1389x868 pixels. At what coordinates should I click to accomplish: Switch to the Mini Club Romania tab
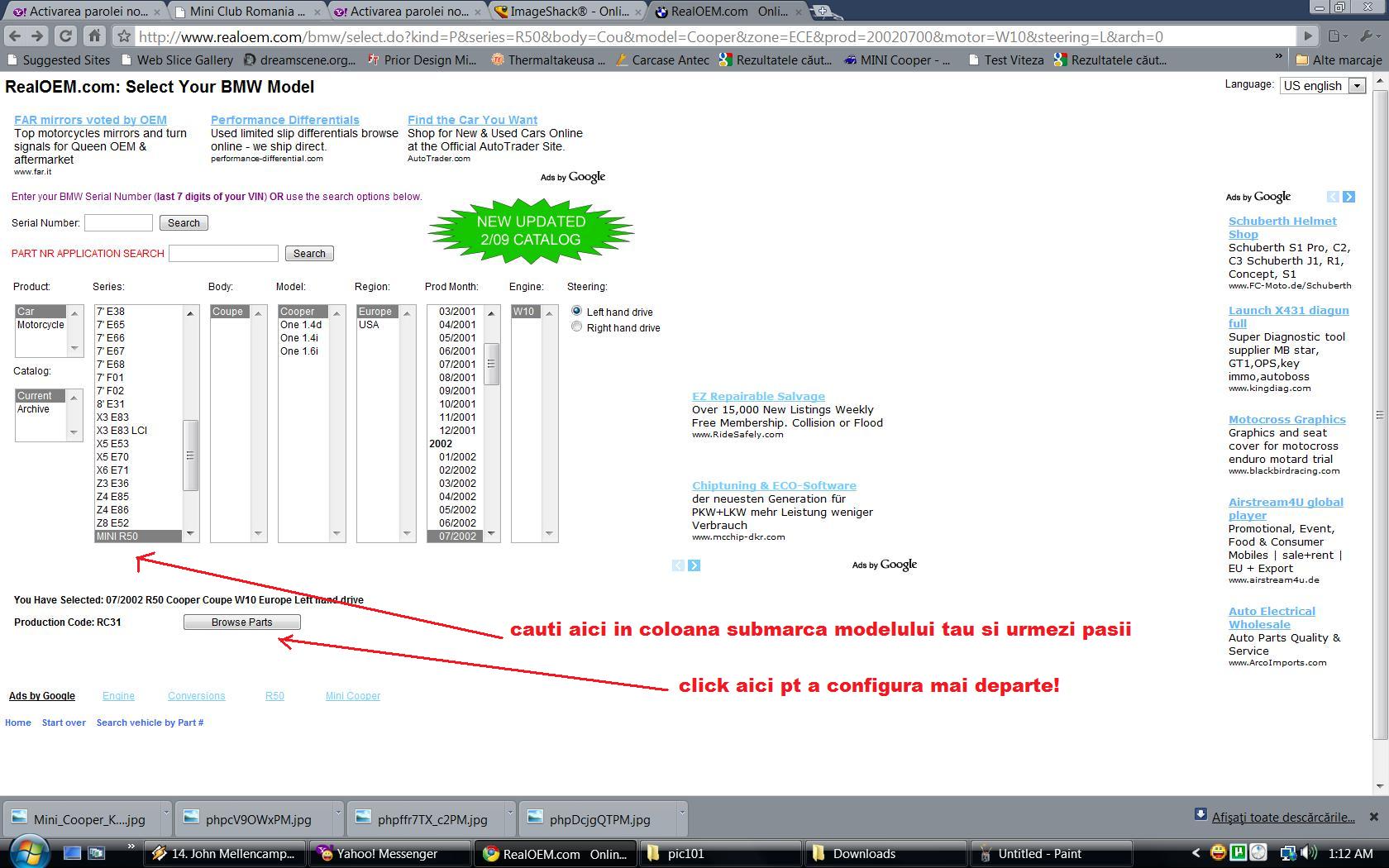click(x=247, y=12)
